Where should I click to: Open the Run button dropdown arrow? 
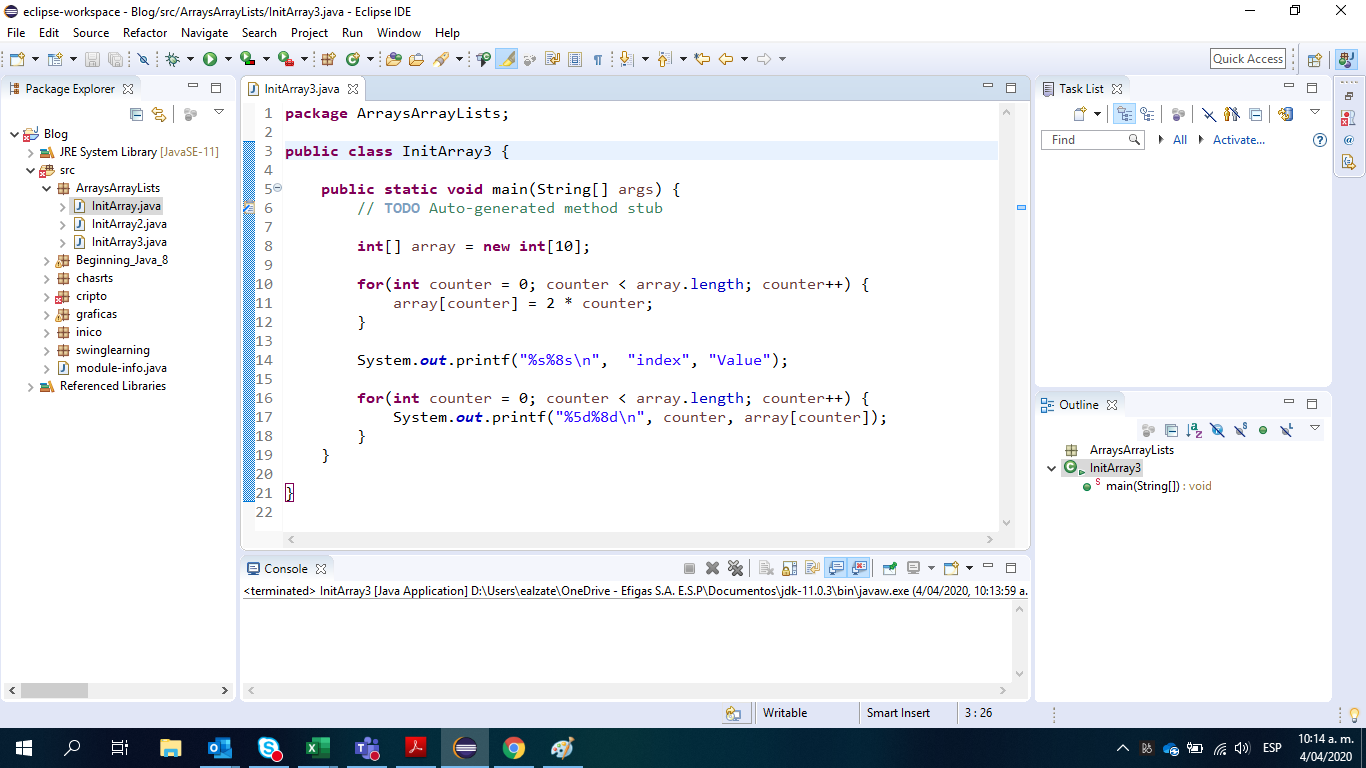pyautogui.click(x=228, y=58)
